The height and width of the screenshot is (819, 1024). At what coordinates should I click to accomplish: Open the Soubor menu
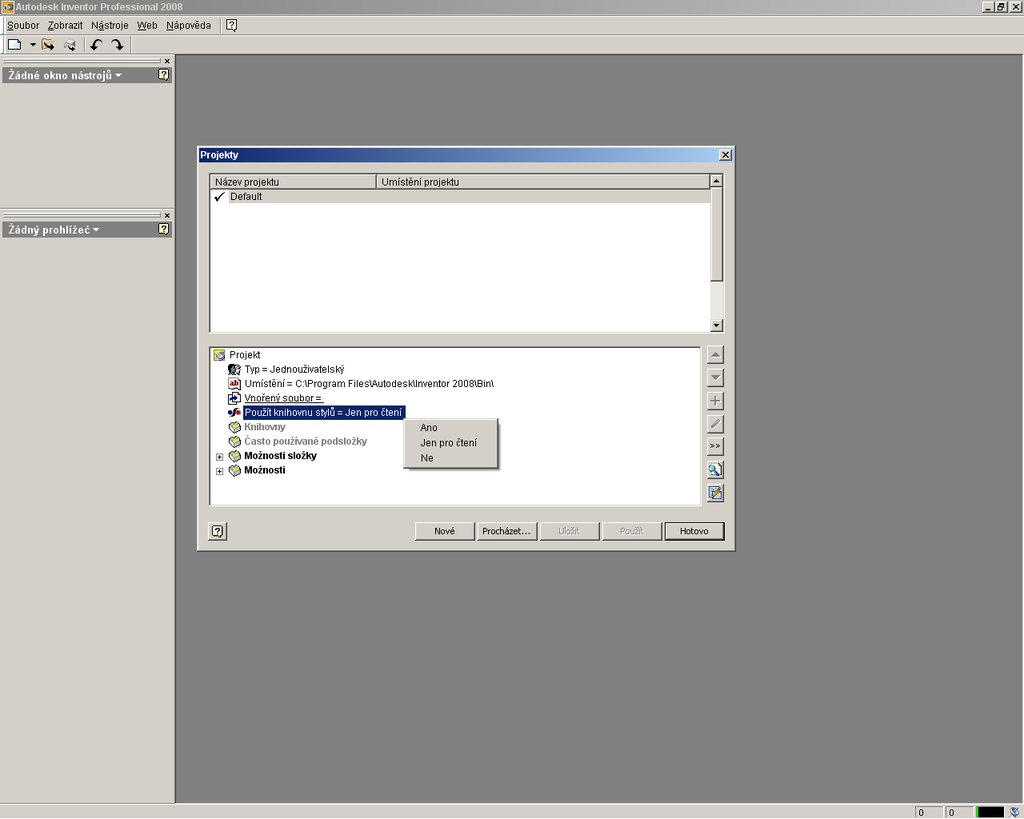coord(23,25)
